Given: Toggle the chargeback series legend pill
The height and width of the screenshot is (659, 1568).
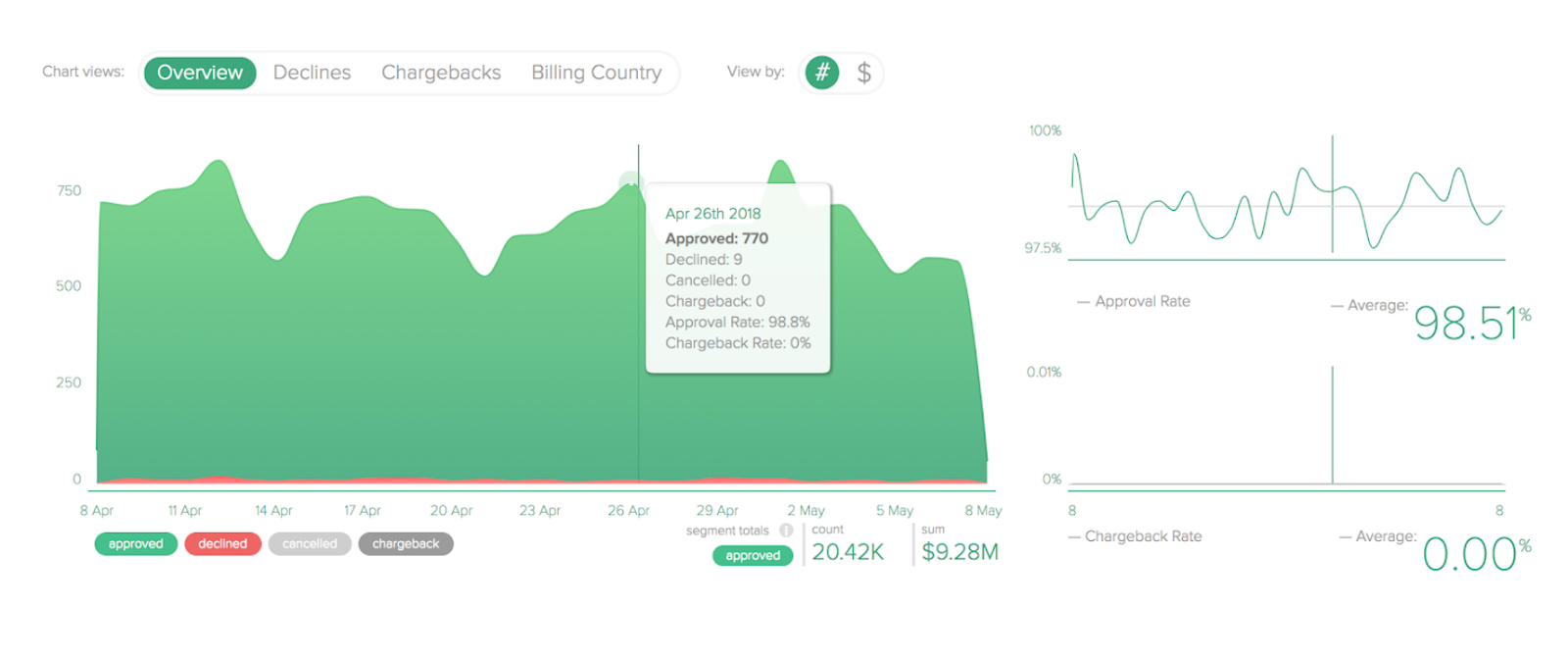Looking at the screenshot, I should coord(406,544).
